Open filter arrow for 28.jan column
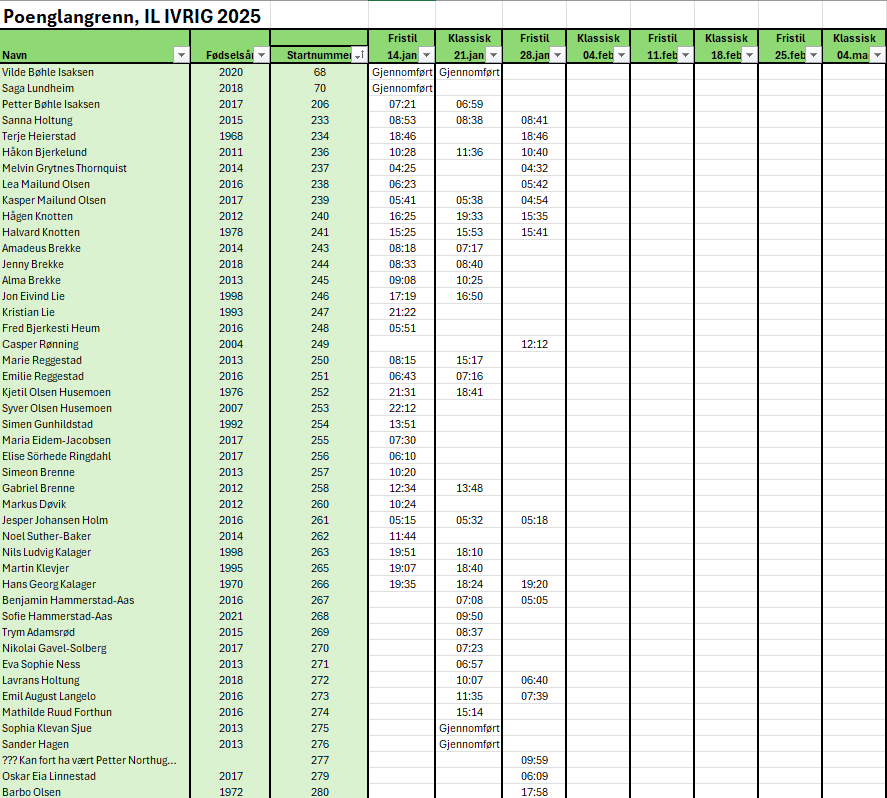 pyautogui.click(x=556, y=56)
